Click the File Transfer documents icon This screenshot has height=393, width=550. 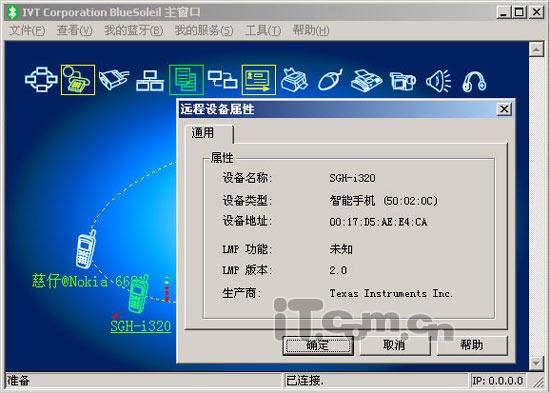(x=186, y=80)
